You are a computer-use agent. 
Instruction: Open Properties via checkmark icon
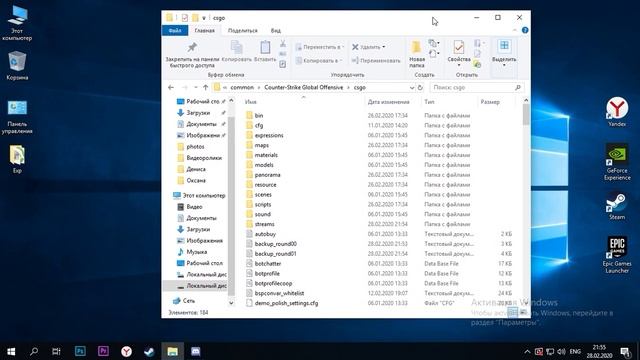(459, 47)
